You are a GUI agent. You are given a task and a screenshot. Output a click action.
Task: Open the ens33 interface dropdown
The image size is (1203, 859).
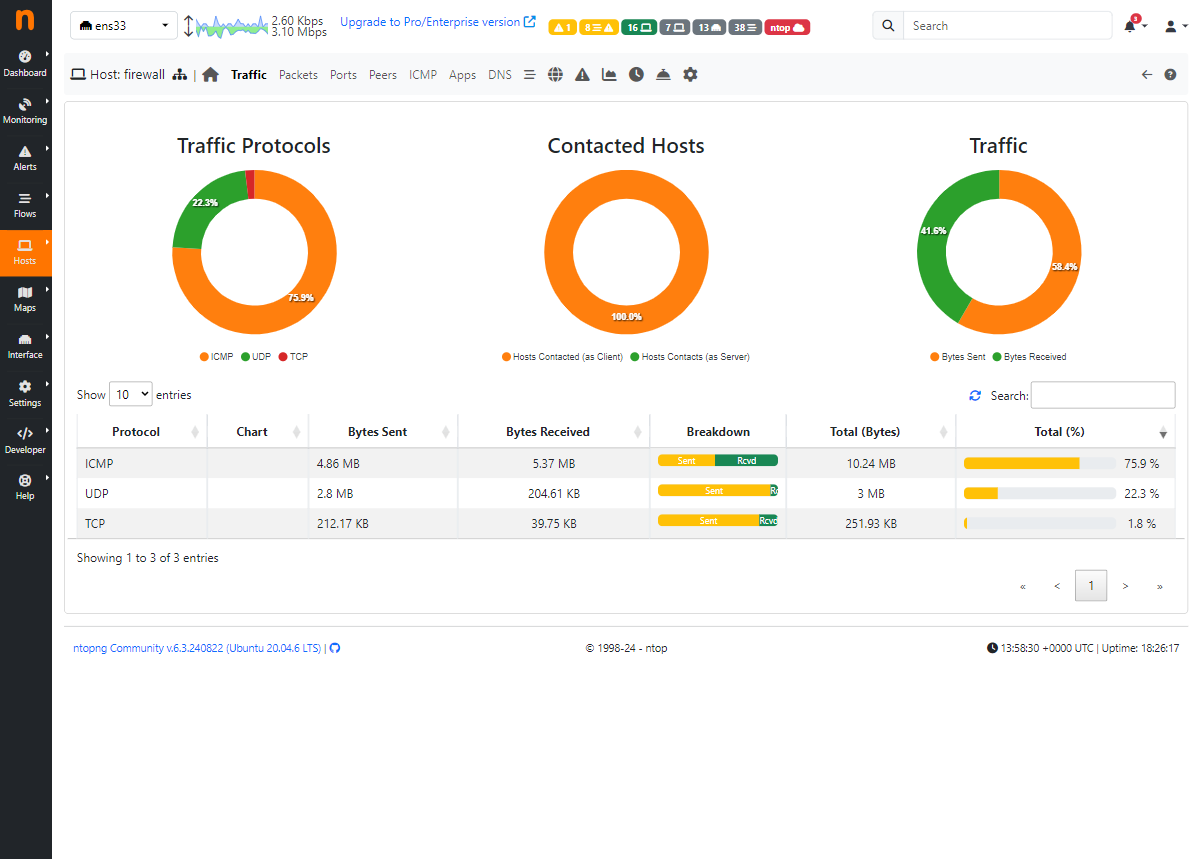(x=124, y=26)
